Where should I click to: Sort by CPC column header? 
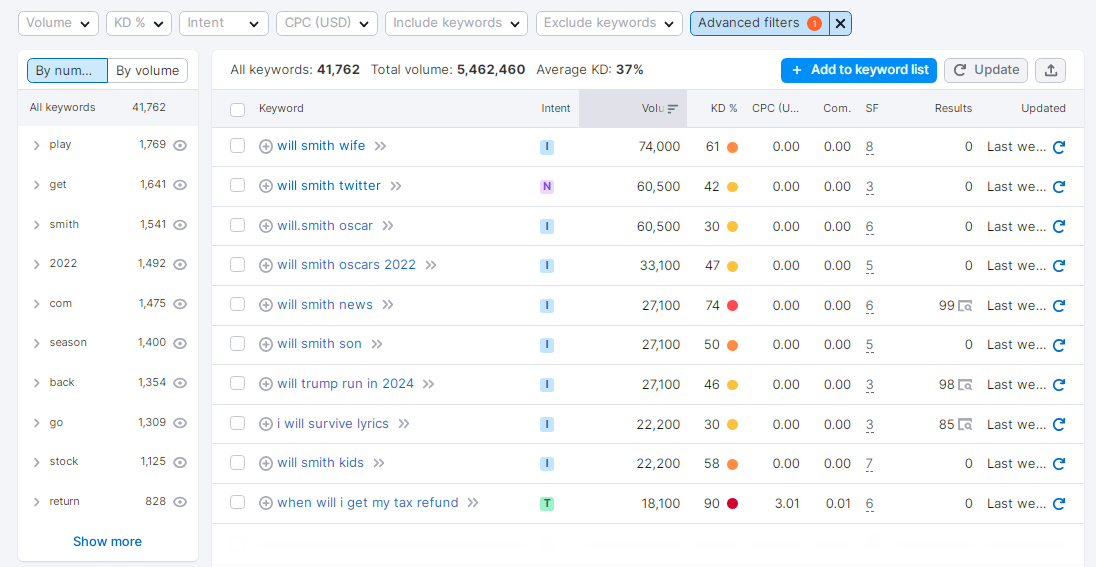coord(776,108)
